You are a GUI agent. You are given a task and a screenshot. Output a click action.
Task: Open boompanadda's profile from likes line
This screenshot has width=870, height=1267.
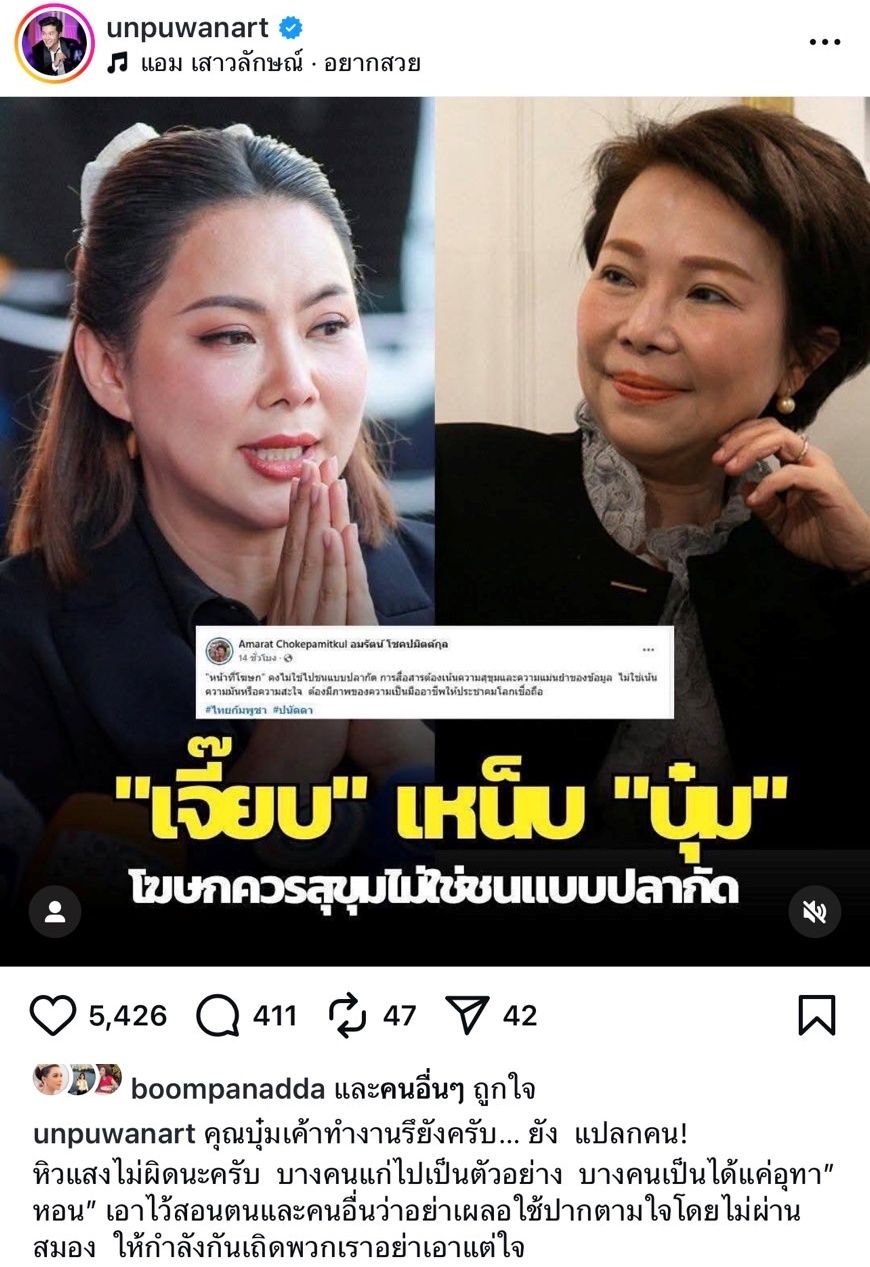pyautogui.click(x=227, y=1089)
